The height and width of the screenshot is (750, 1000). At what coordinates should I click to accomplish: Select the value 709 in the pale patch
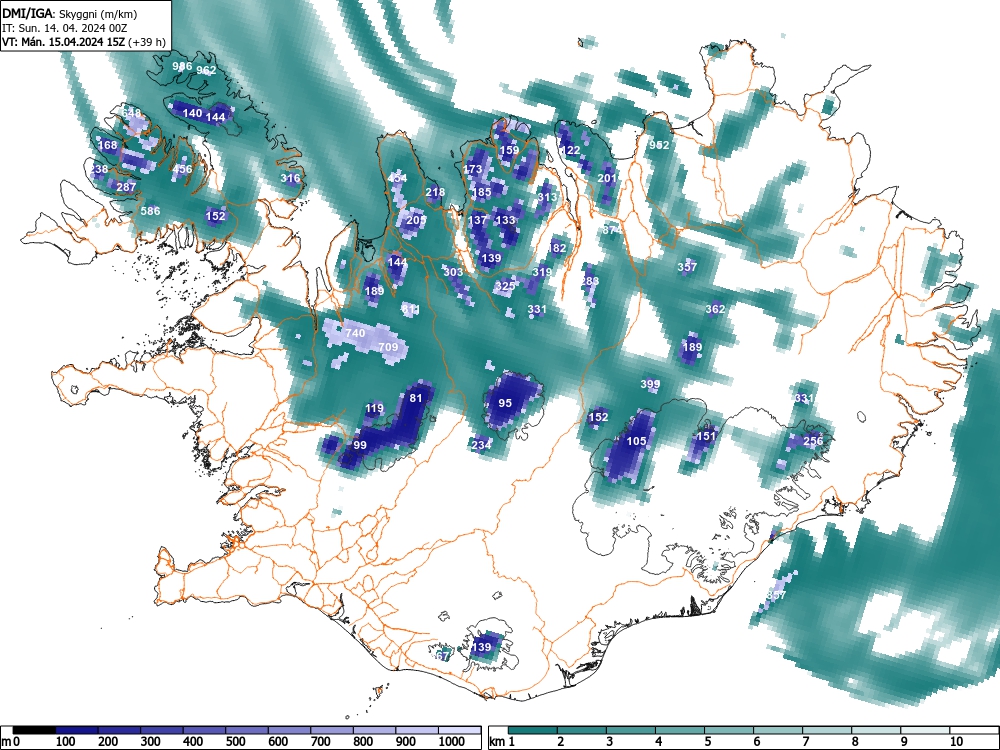point(388,347)
